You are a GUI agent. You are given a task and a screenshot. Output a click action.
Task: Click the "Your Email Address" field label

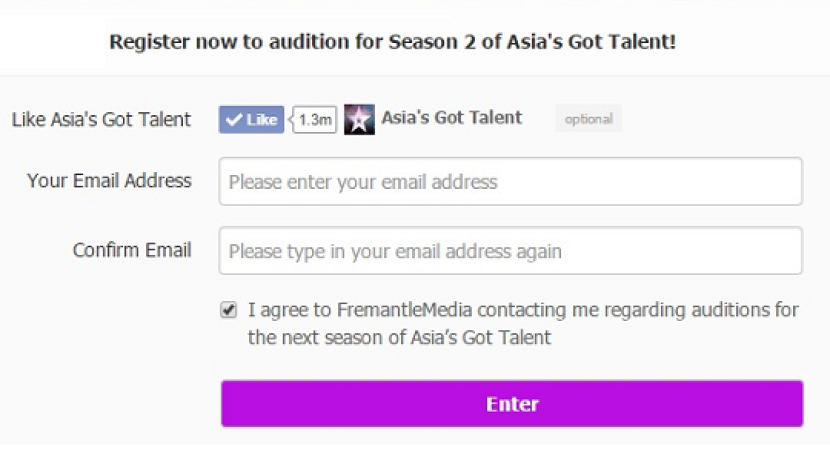[109, 181]
